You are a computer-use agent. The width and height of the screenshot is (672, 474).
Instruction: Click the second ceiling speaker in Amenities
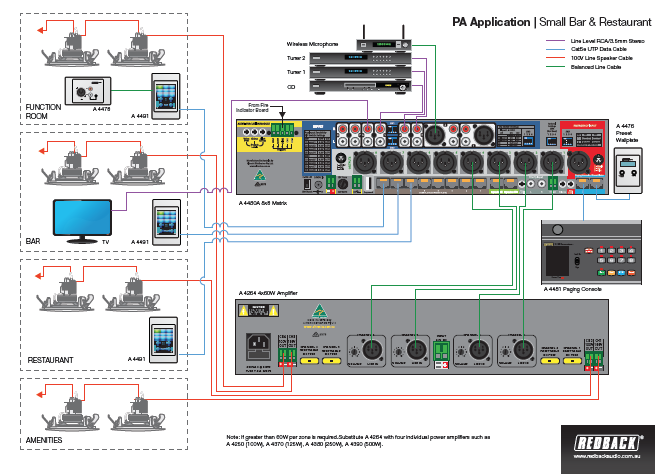(137, 413)
